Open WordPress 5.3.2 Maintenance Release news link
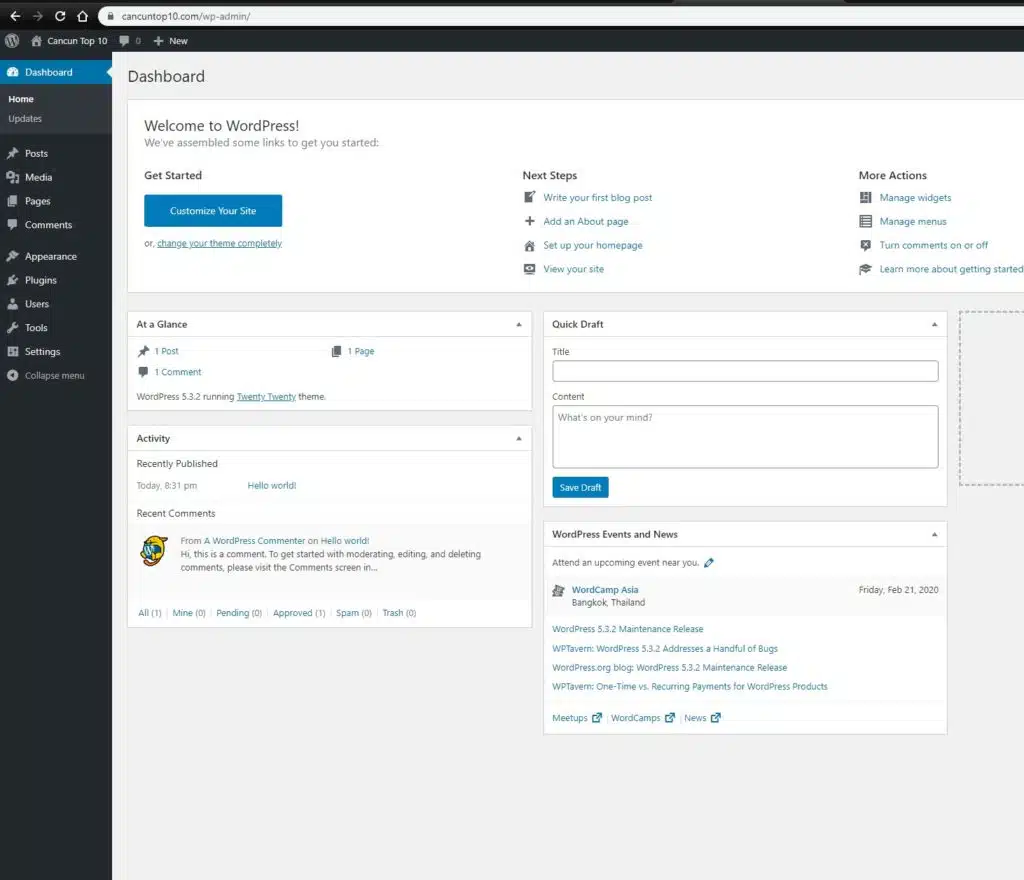The image size is (1024, 880). 628,629
